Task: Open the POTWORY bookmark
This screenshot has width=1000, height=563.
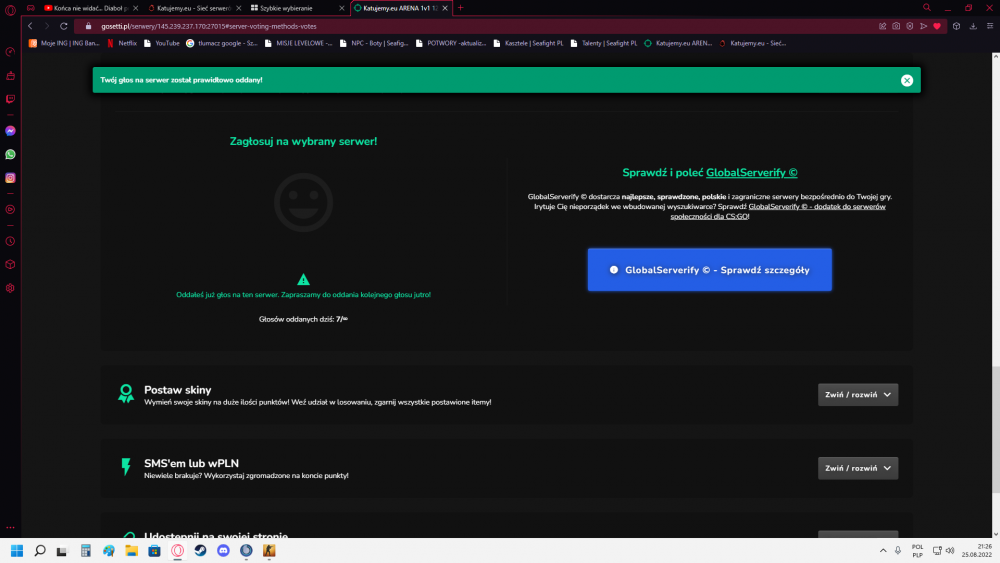Action: point(451,43)
